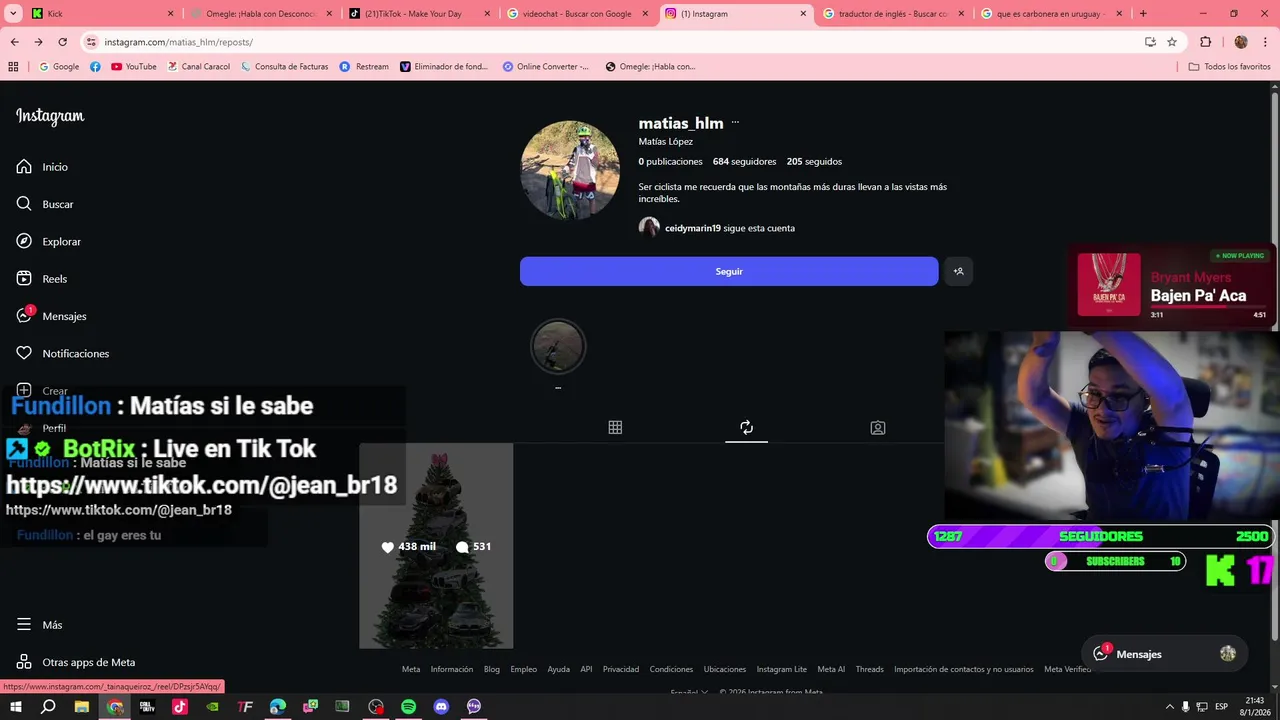
Task: Go to Inicio in Instagram sidebar
Action: pos(42,167)
